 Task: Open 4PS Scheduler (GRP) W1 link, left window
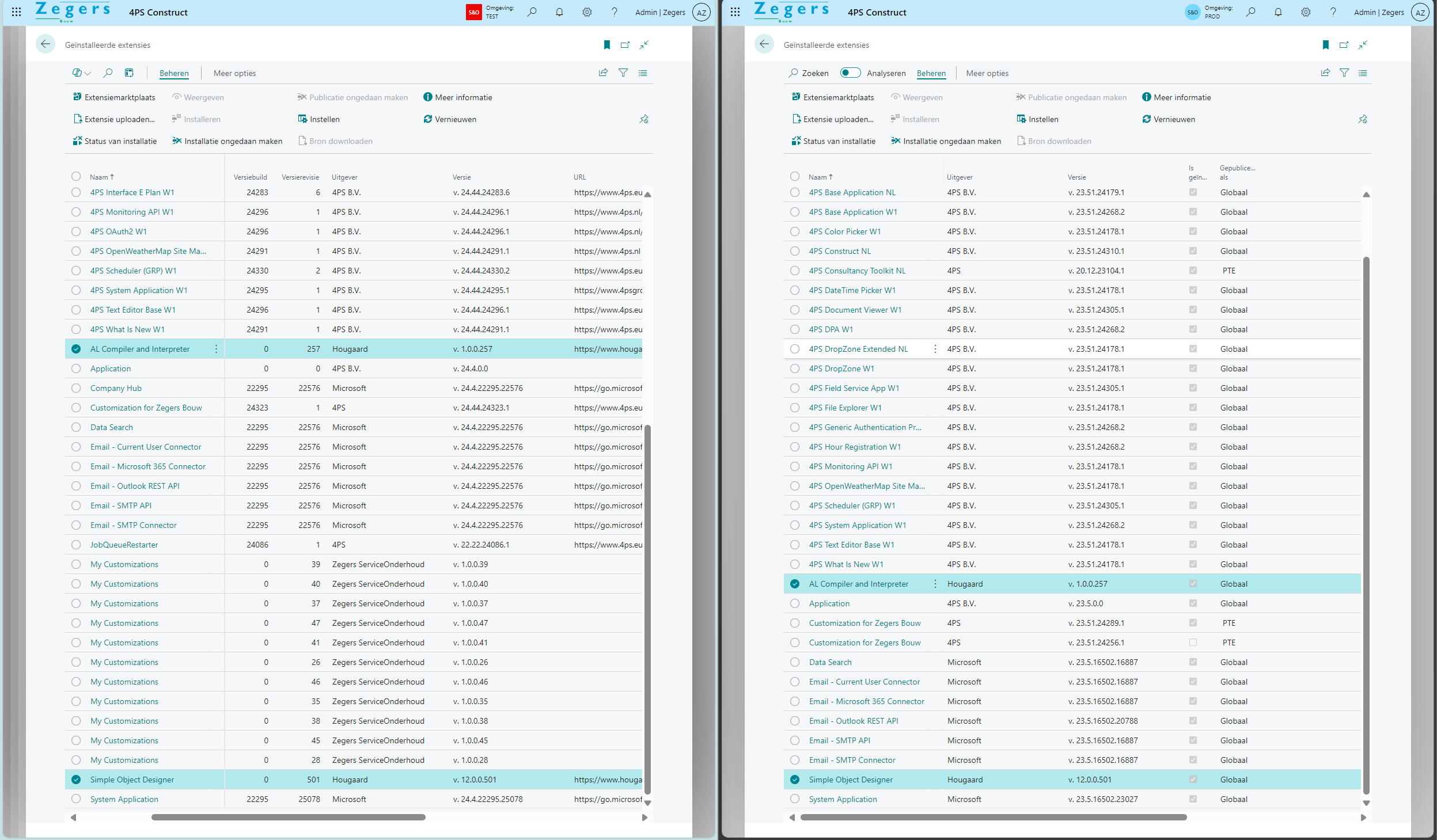(x=133, y=271)
